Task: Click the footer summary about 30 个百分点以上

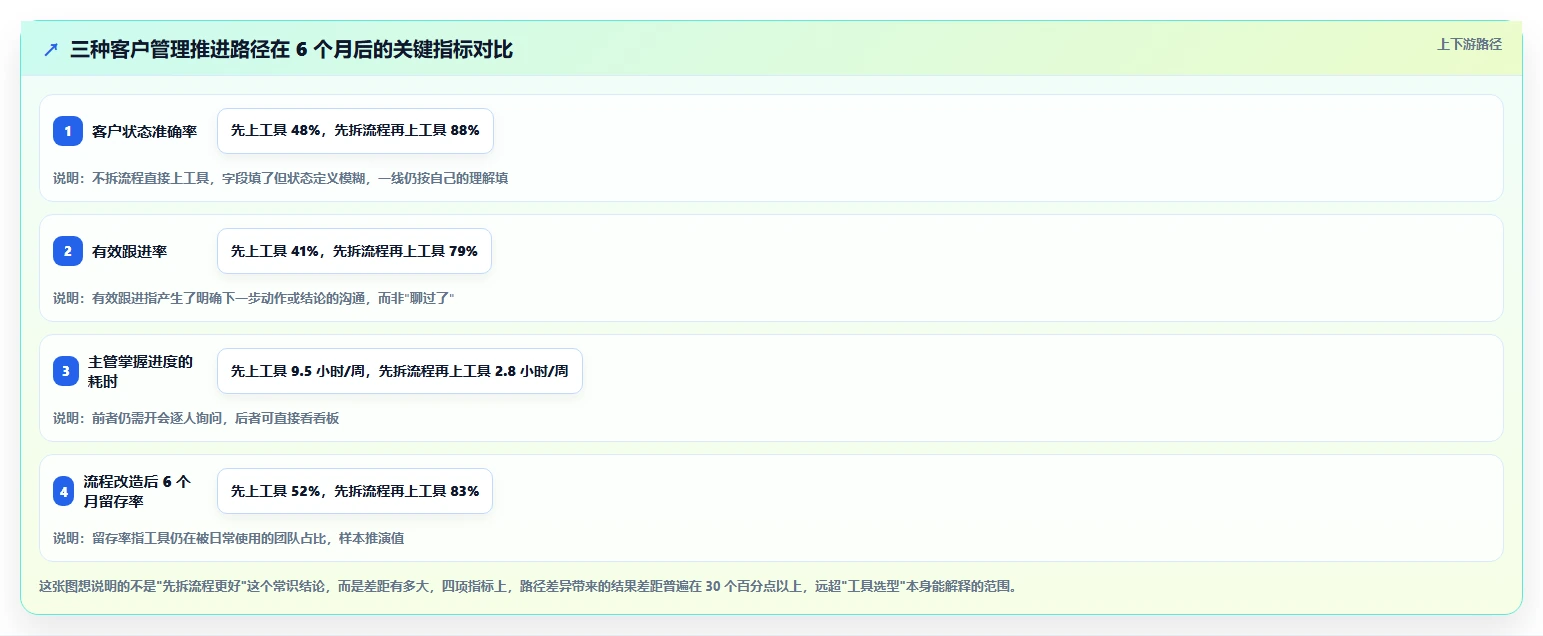Action: [528, 586]
